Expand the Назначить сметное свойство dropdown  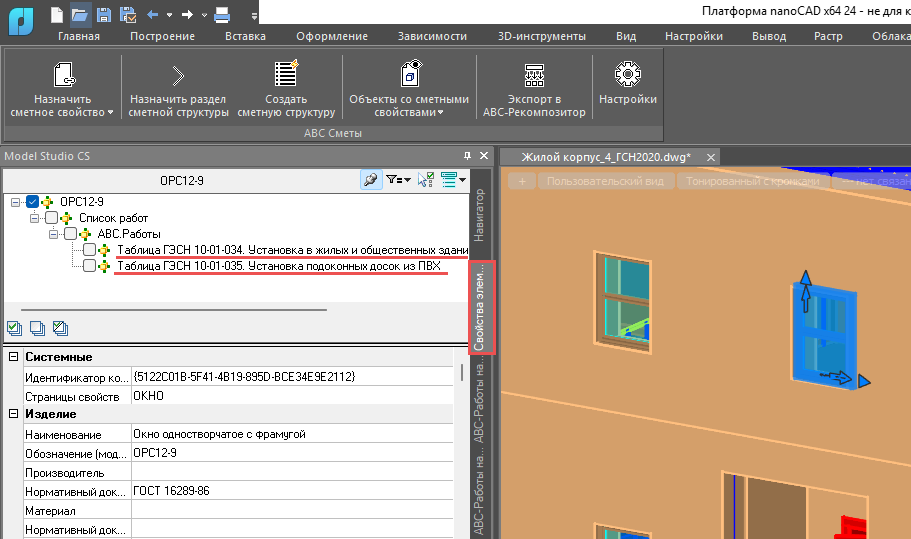[x=110, y=113]
